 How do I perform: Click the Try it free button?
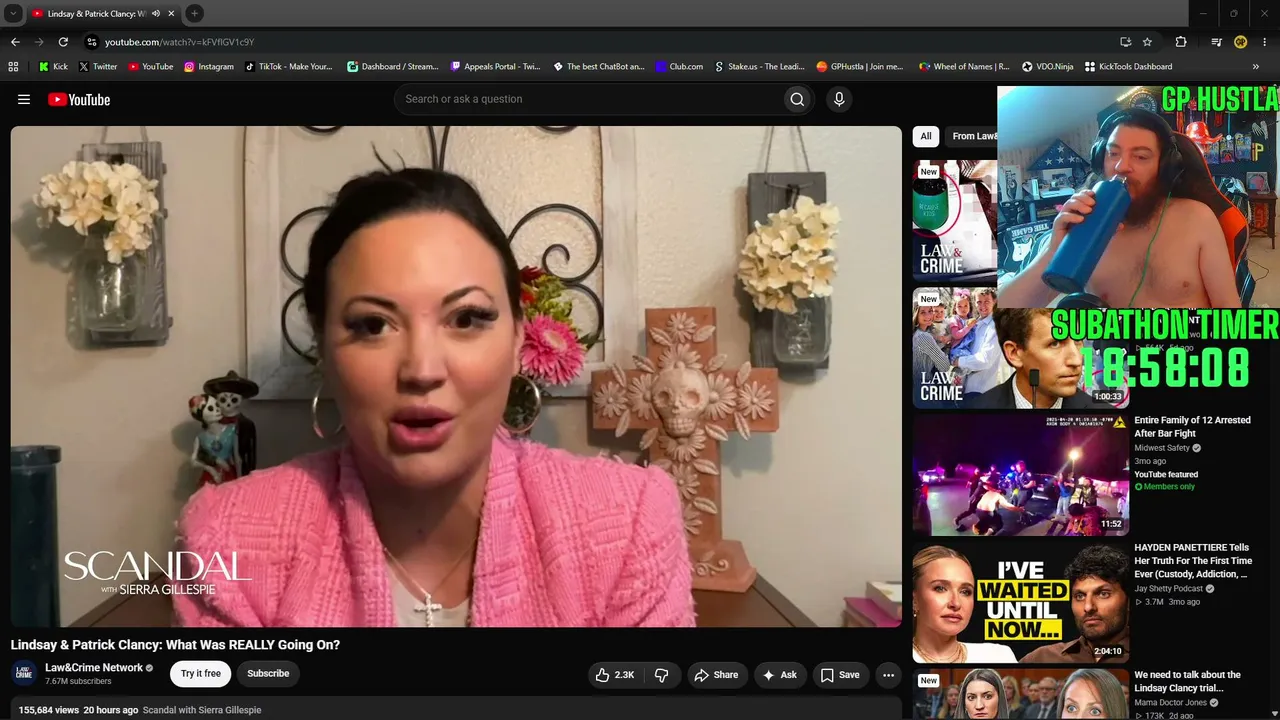[x=201, y=674]
